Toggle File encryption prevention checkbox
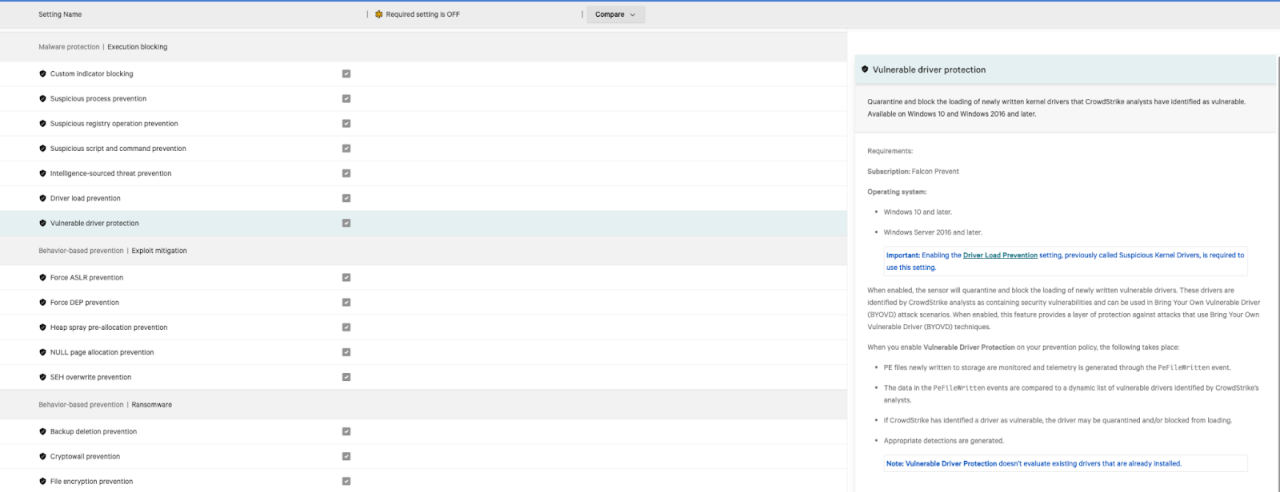The image size is (1280, 492). (346, 482)
